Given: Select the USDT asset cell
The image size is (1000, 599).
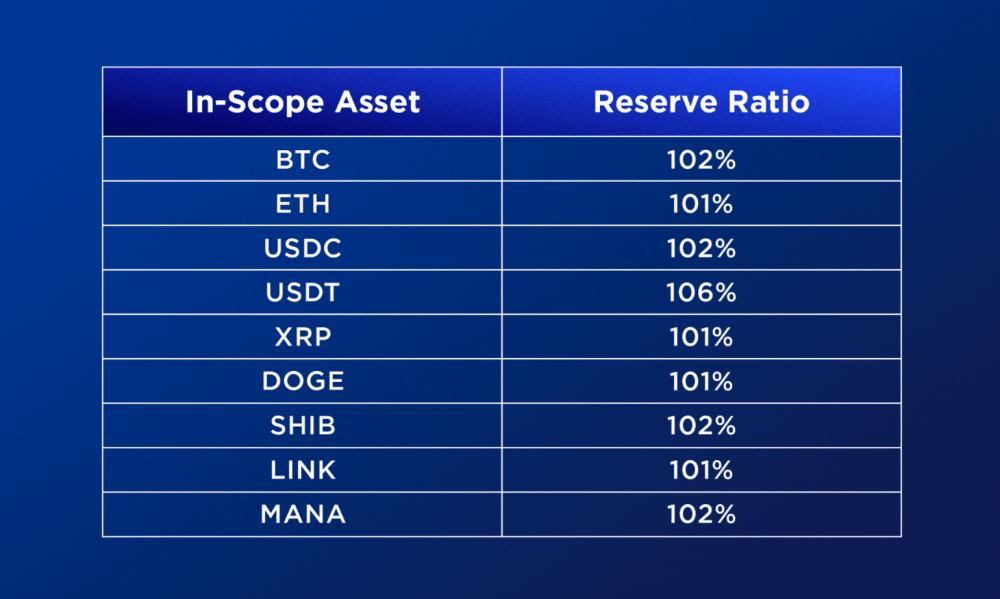Looking at the screenshot, I should (302, 292).
